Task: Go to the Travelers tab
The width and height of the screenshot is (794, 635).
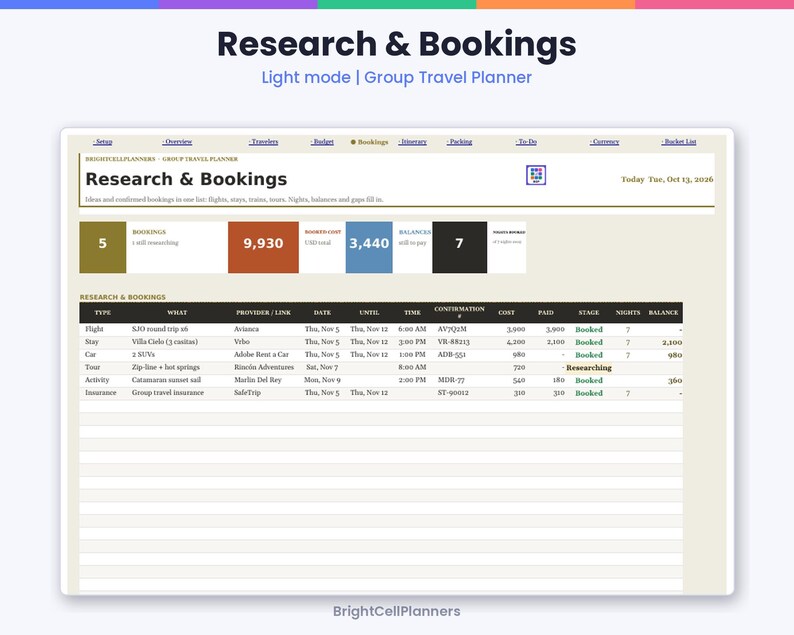Action: point(263,142)
